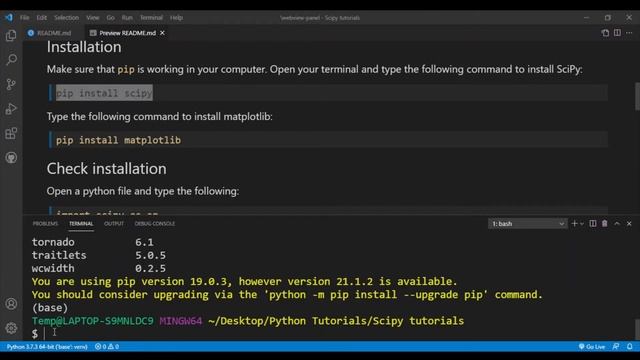Open the Accounts menu icon
This screenshot has height=360, width=640.
(11, 304)
